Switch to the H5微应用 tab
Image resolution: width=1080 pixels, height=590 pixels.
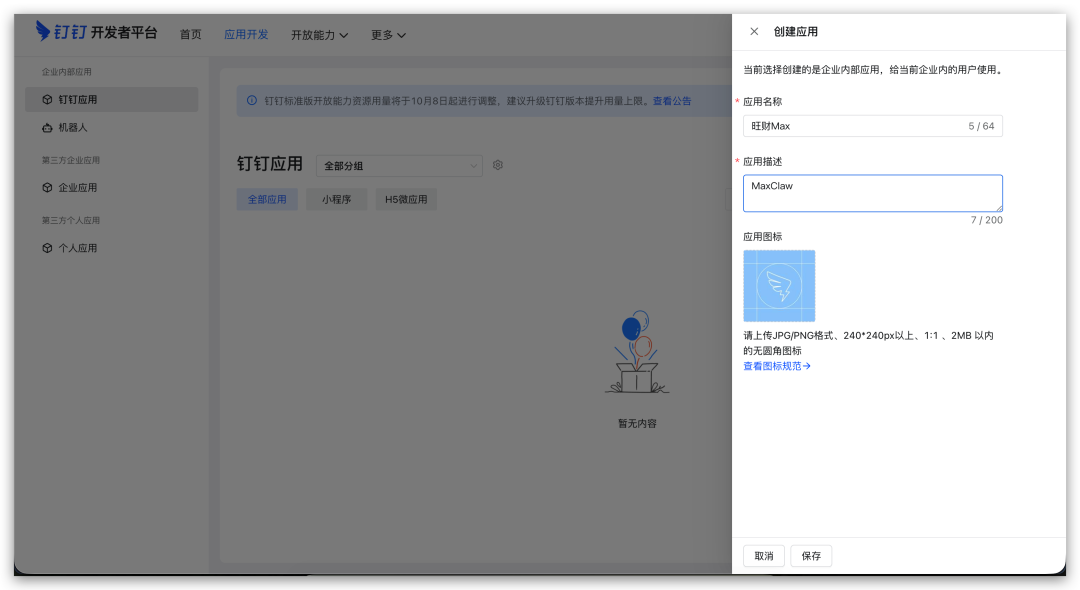point(406,200)
